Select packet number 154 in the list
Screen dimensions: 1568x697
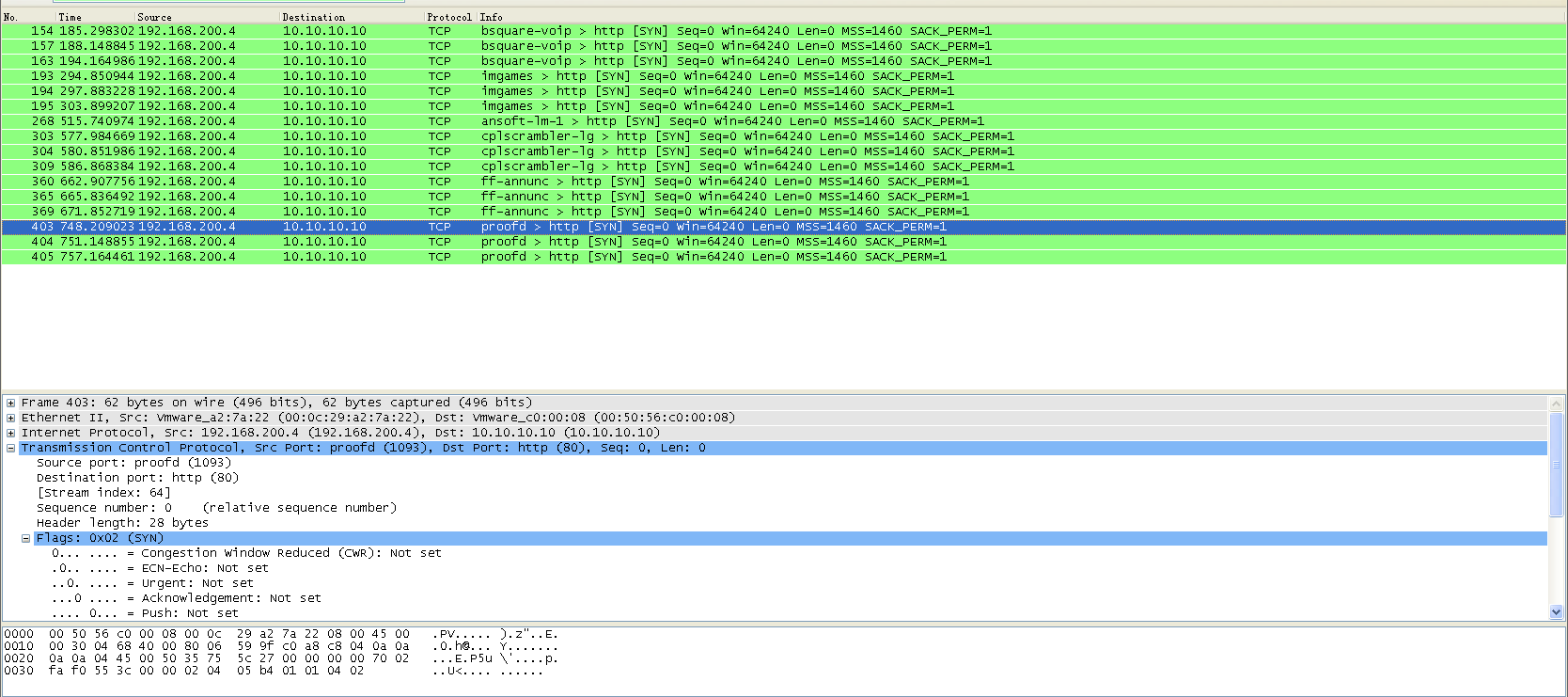click(784, 31)
